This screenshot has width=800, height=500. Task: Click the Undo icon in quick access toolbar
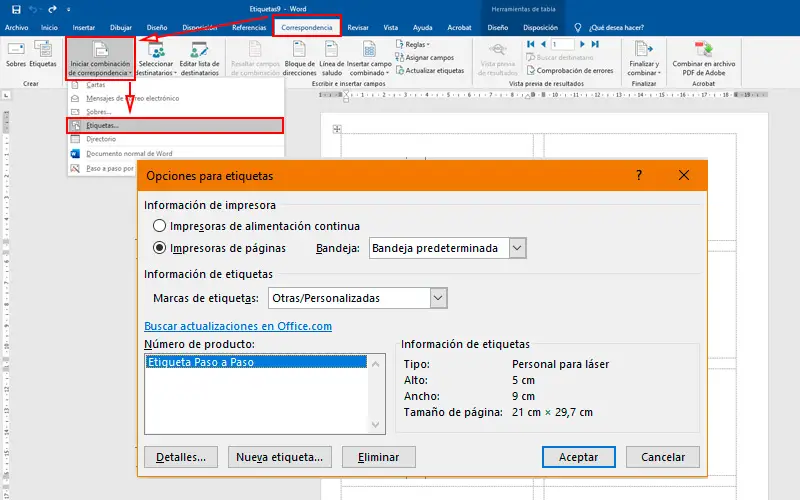point(33,9)
